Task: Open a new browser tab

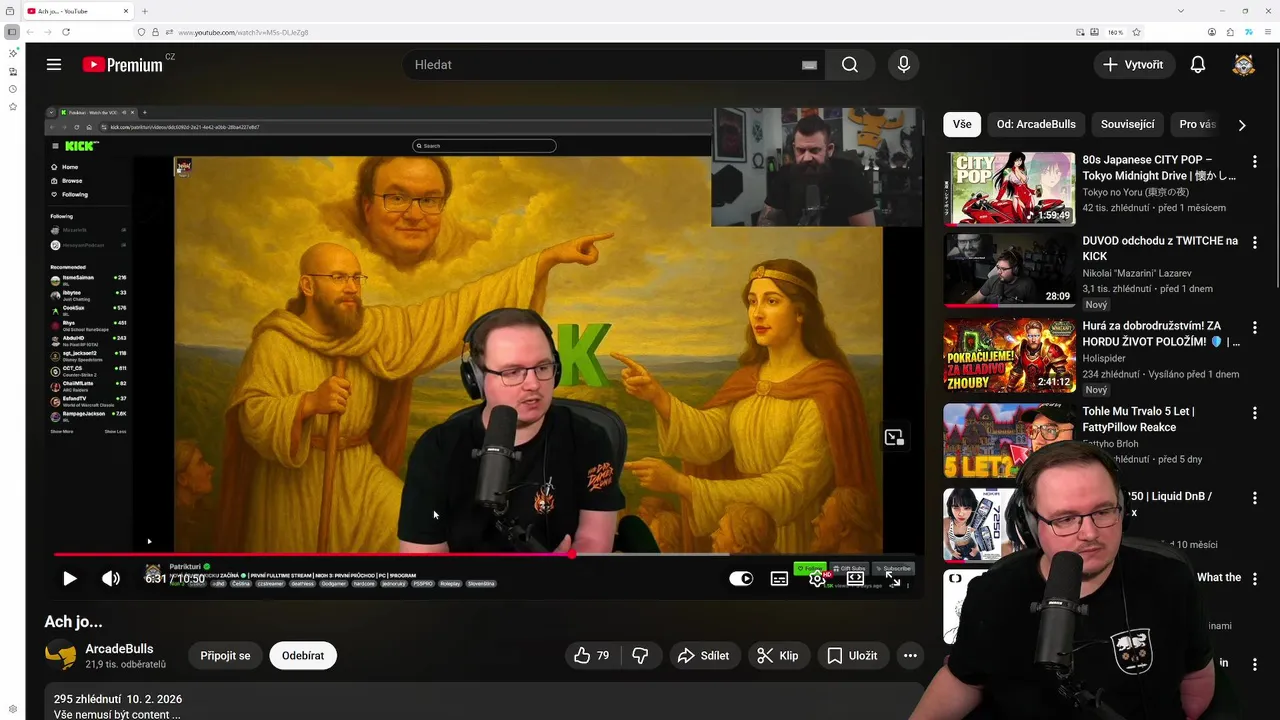Action: point(145,11)
